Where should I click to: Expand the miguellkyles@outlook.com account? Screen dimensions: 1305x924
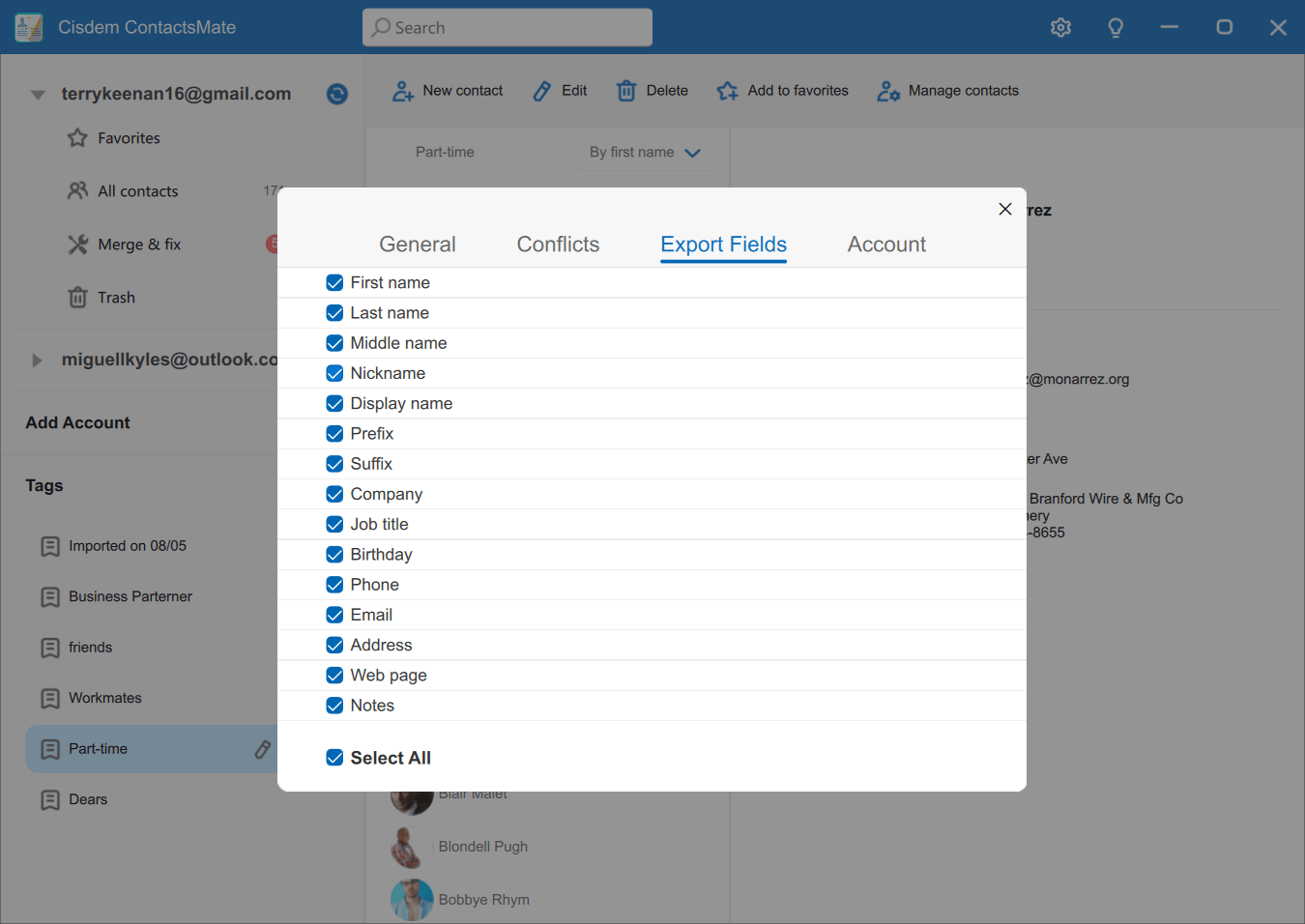[x=37, y=361]
